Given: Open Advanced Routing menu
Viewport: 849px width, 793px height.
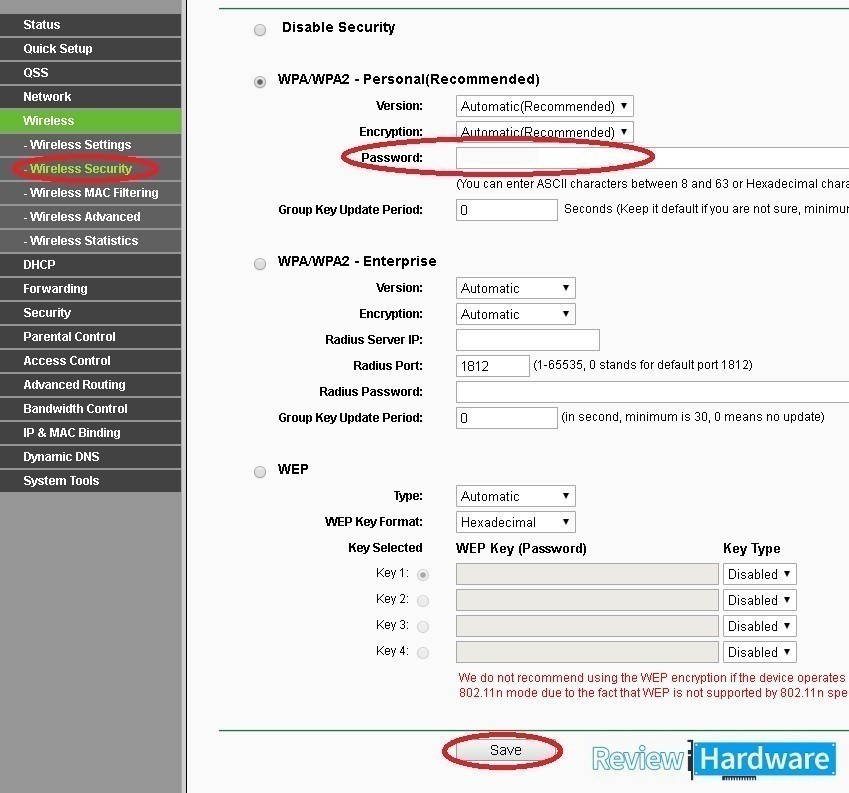Looking at the screenshot, I should coord(90,385).
